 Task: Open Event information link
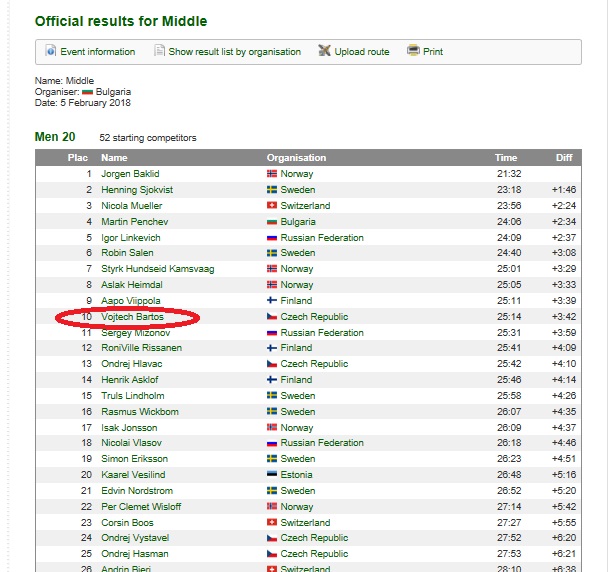click(x=97, y=52)
